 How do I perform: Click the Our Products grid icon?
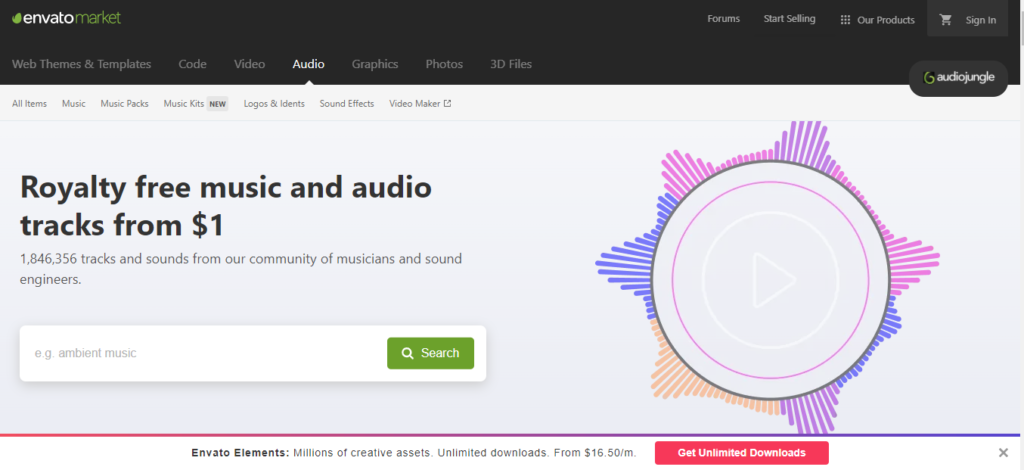coord(845,20)
